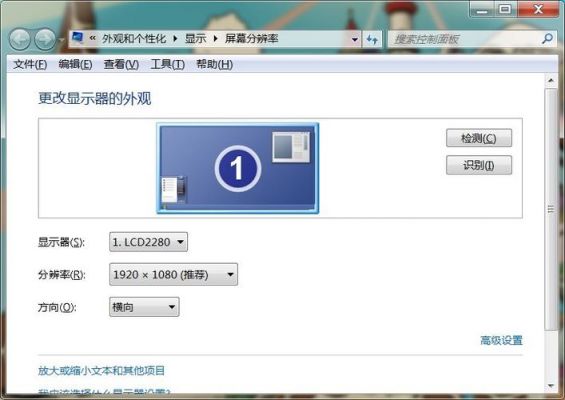Open the 分辨率 1920 × 1080 dropdown
Screen dimensions: 565x400
click(x=173, y=275)
